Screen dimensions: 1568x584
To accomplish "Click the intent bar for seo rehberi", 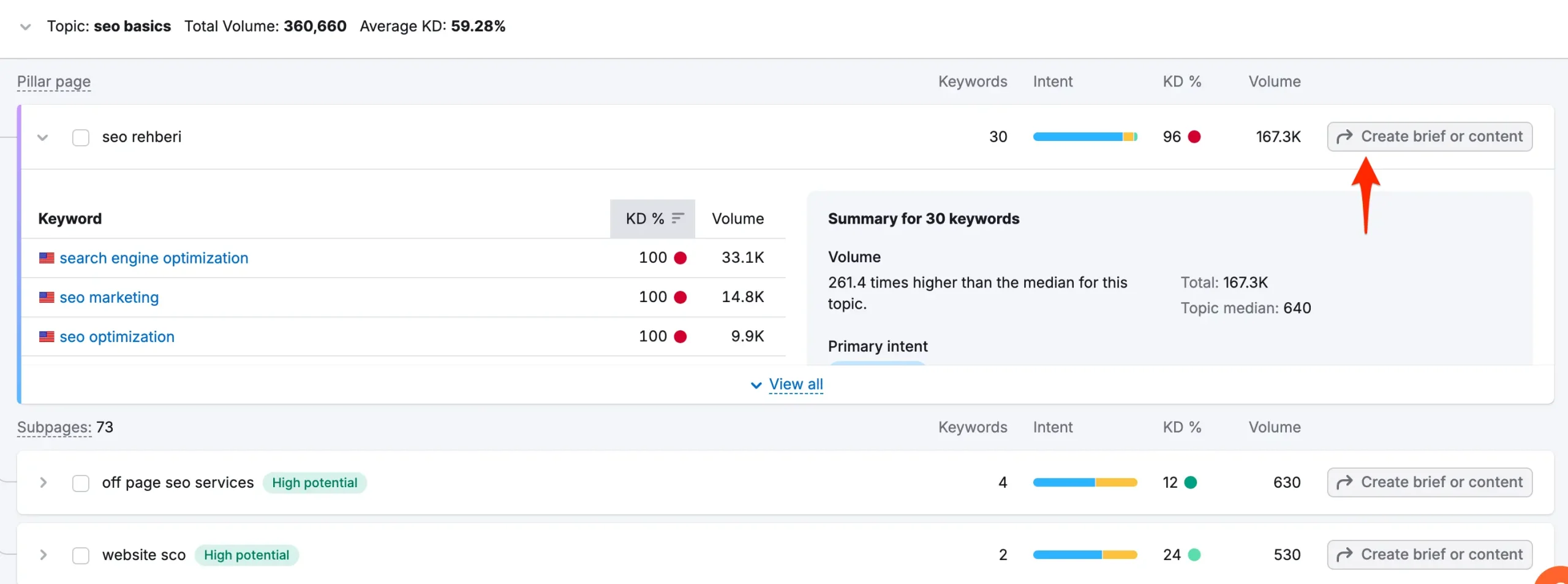I will 1085,137.
